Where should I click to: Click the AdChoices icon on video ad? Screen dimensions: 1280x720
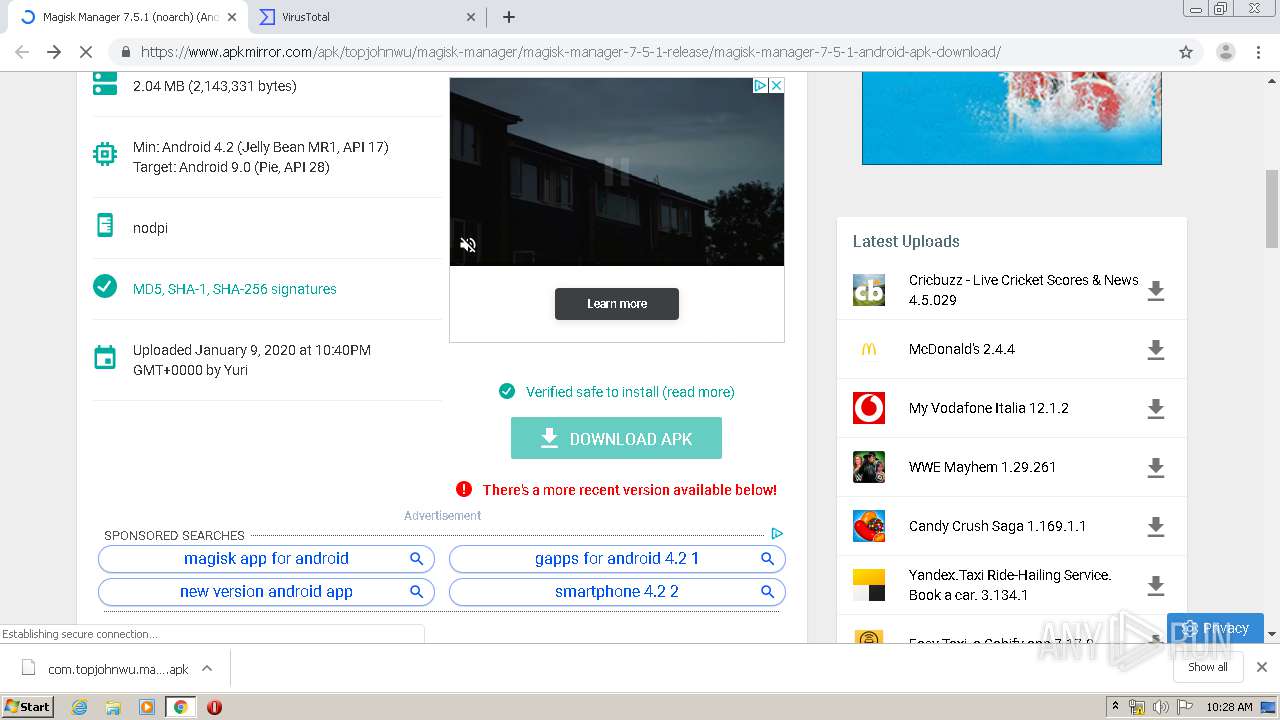point(760,86)
